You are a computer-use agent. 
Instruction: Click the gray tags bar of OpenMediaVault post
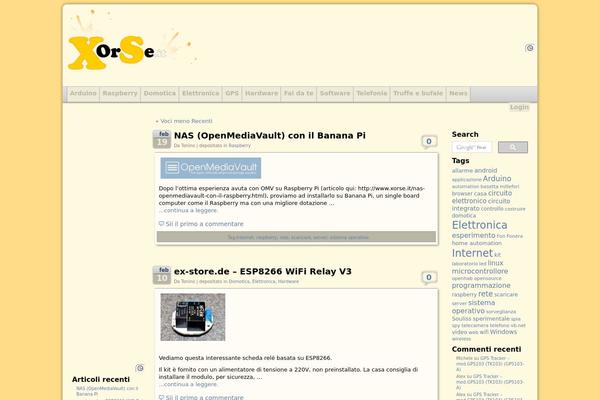coord(296,237)
